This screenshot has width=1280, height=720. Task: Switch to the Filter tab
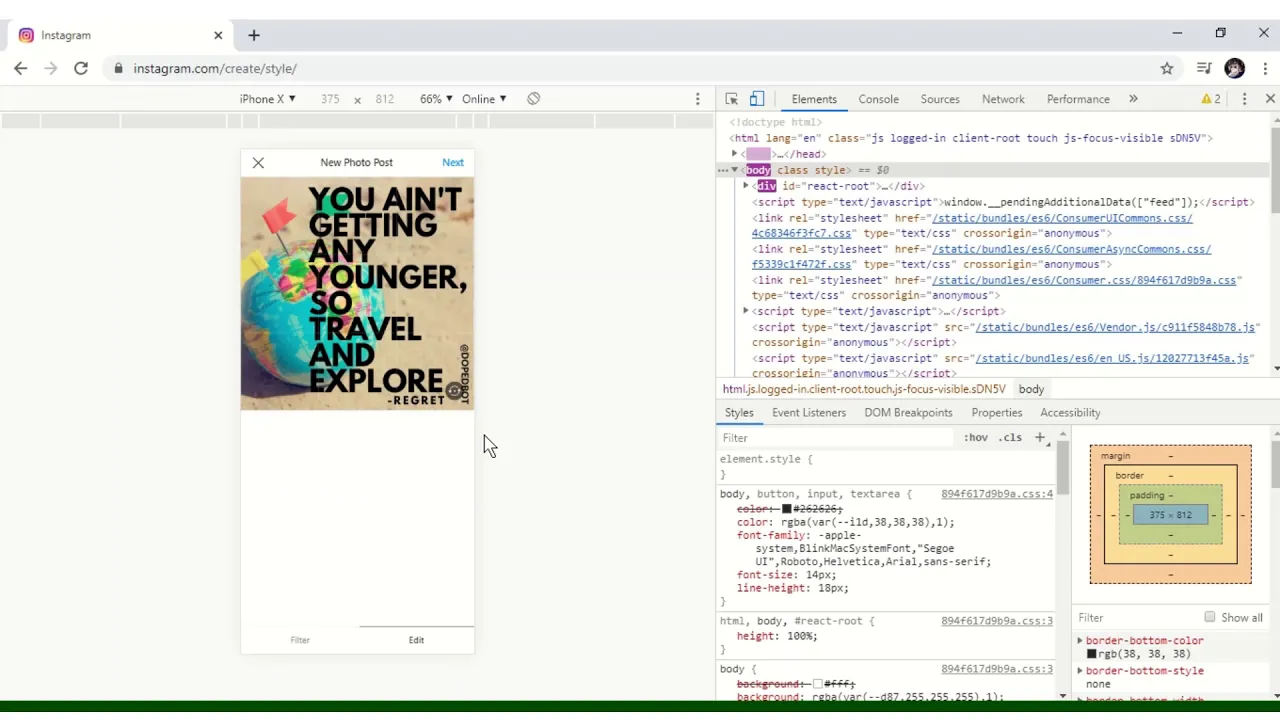click(300, 640)
